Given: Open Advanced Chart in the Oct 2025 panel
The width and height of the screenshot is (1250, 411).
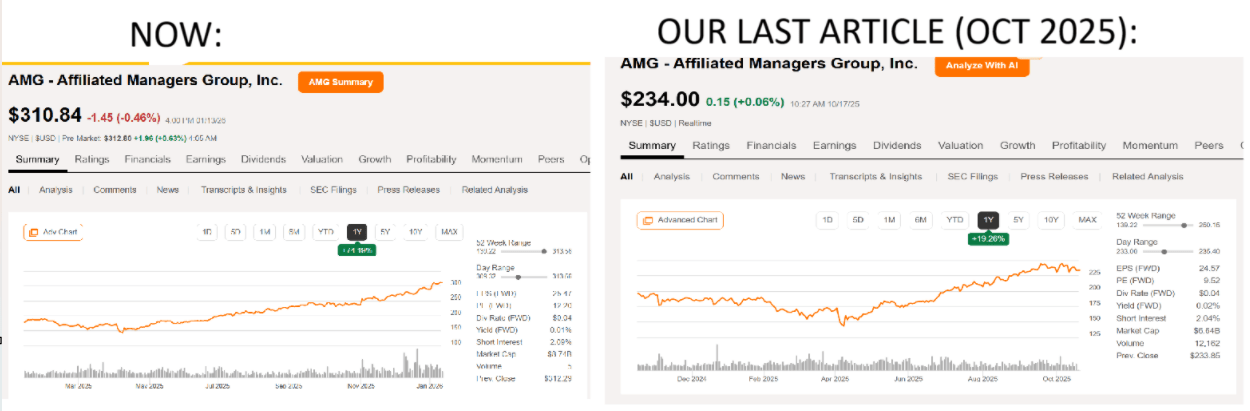Looking at the screenshot, I should (x=680, y=220).
